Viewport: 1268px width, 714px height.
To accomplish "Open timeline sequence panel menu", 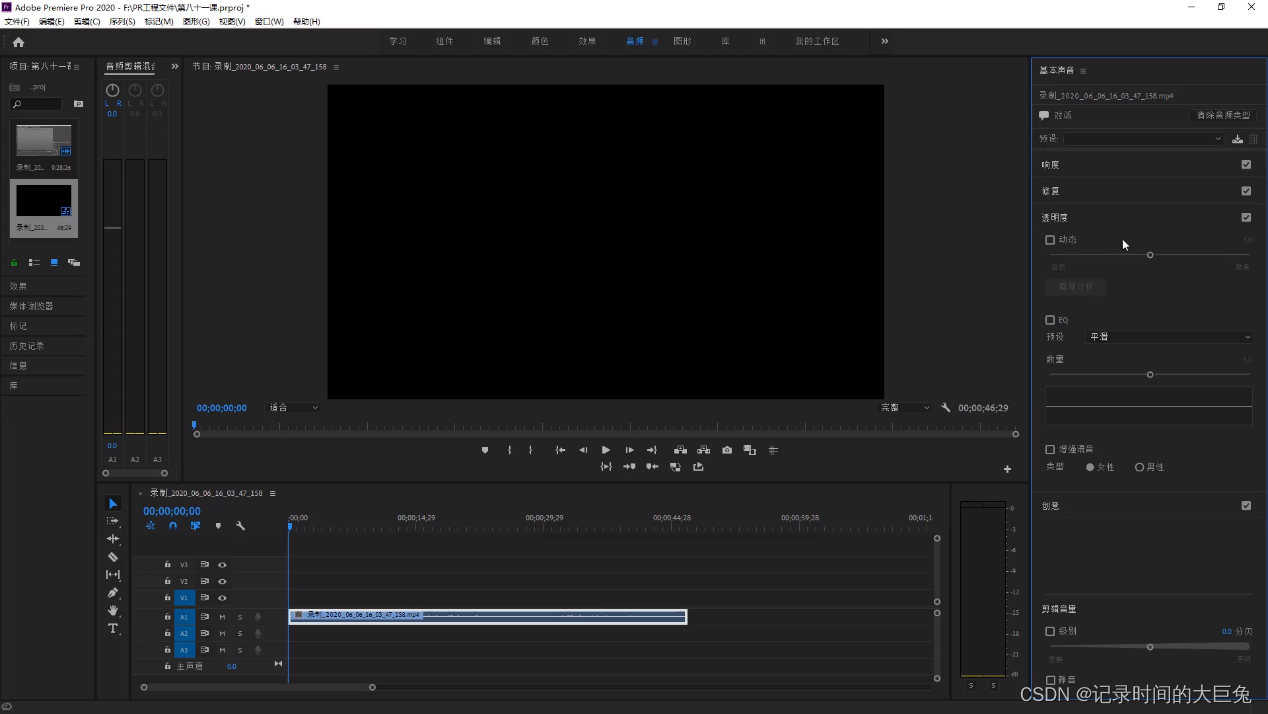I will (272, 493).
